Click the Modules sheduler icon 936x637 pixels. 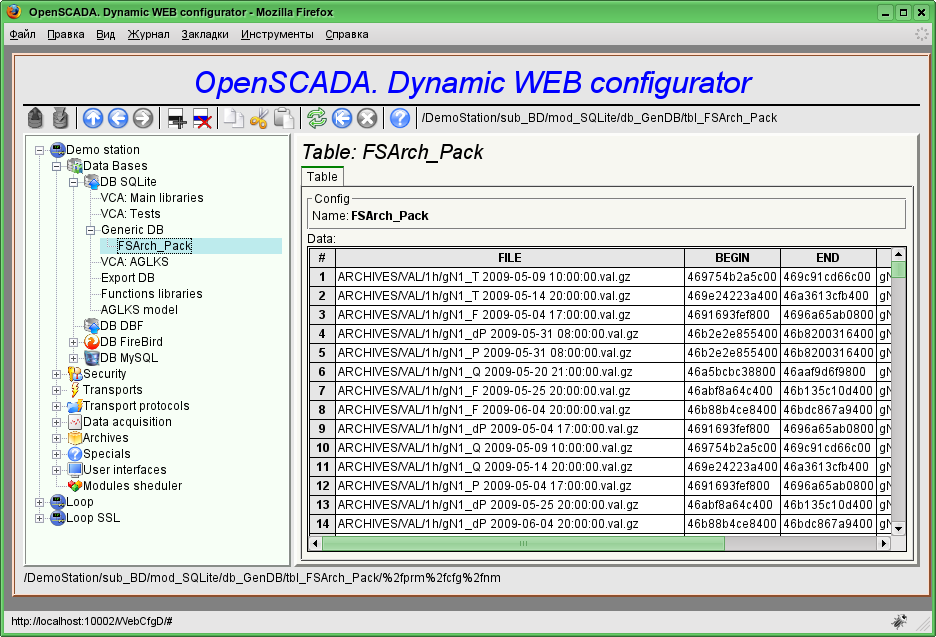click(75, 486)
